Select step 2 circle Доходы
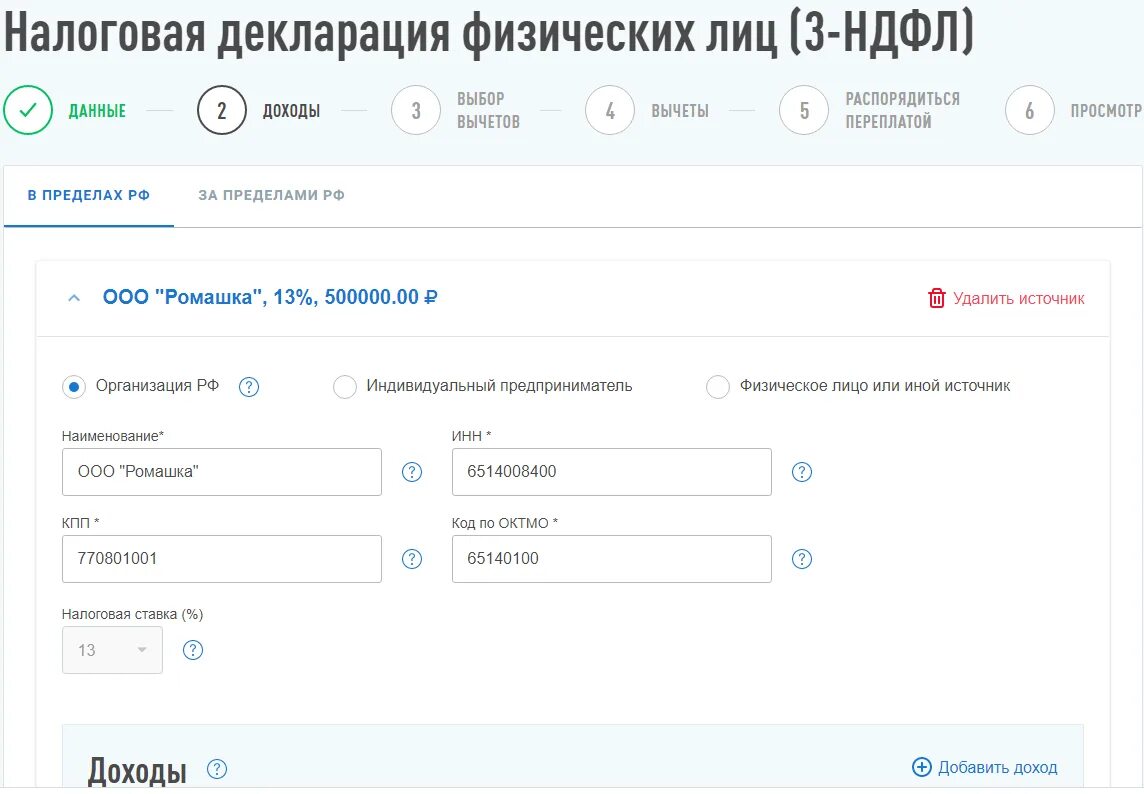This screenshot has width=1144, height=794. [222, 110]
